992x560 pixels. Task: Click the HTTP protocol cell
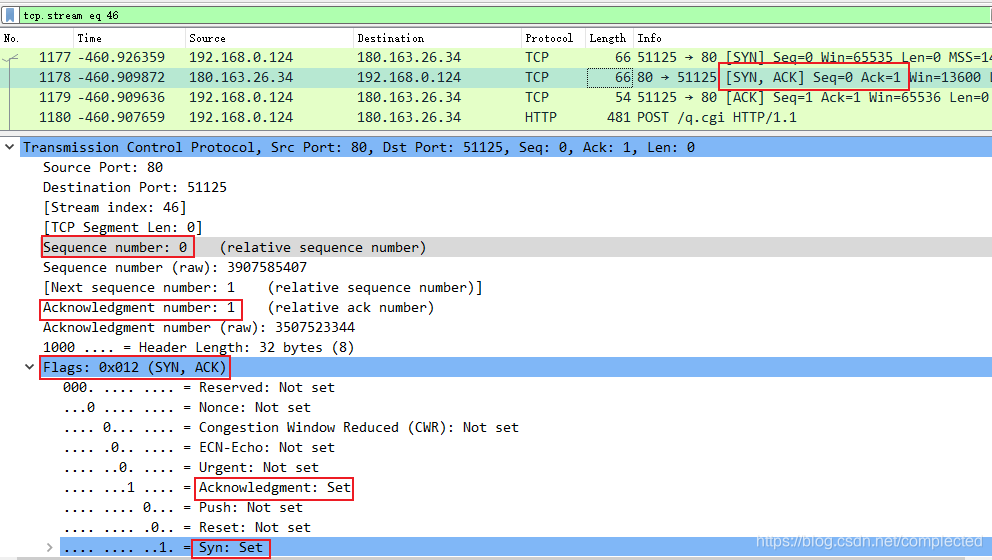coord(540,118)
